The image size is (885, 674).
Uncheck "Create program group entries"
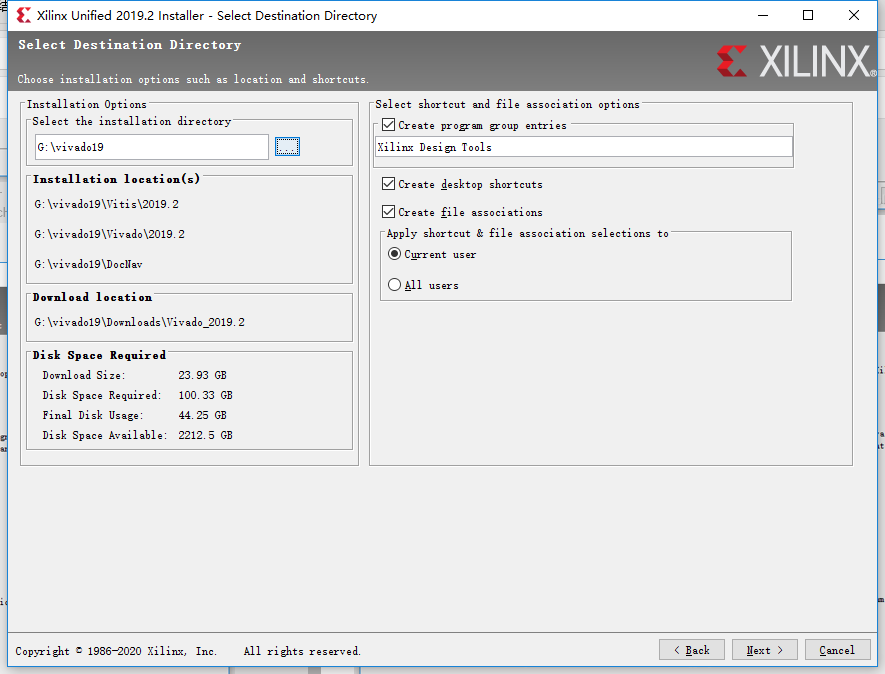(388, 125)
